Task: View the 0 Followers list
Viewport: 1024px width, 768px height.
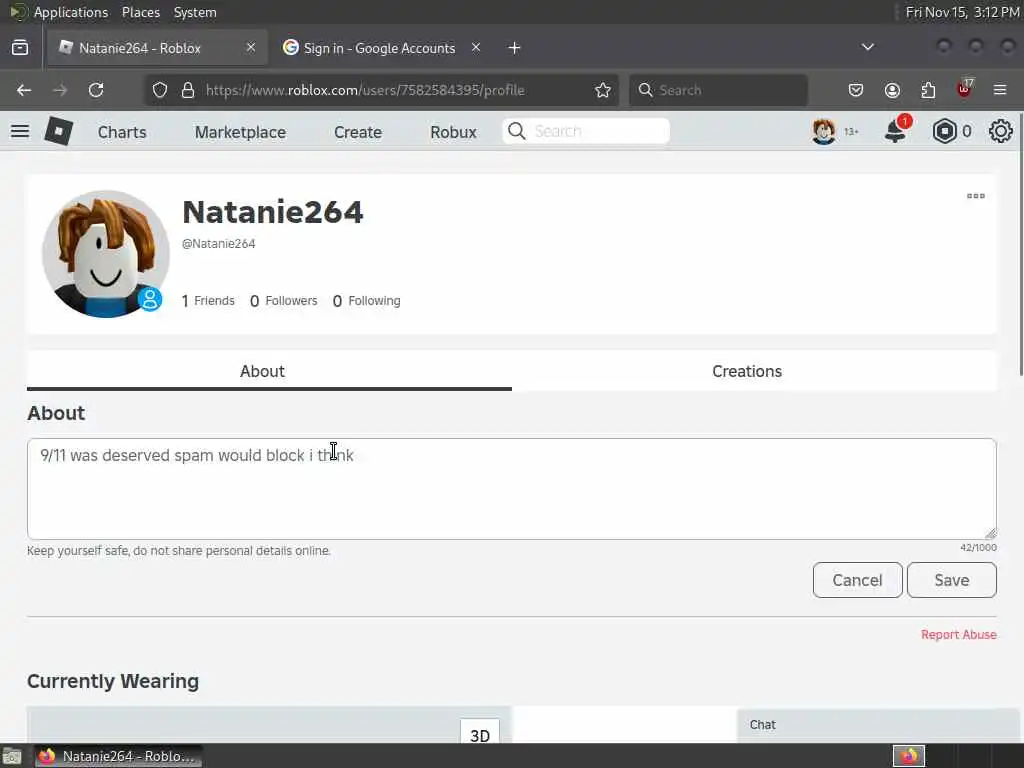Action: 283,300
